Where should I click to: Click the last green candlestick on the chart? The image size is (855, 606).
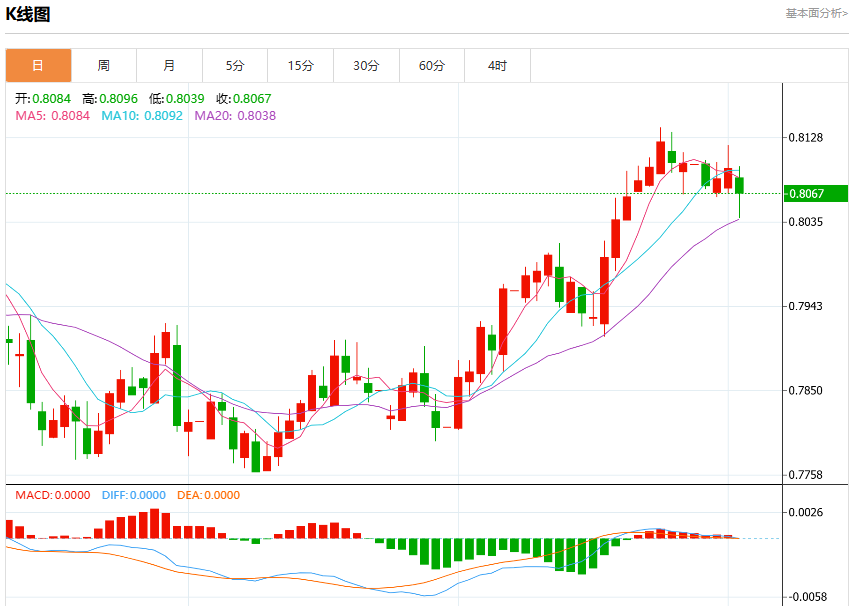click(x=739, y=185)
